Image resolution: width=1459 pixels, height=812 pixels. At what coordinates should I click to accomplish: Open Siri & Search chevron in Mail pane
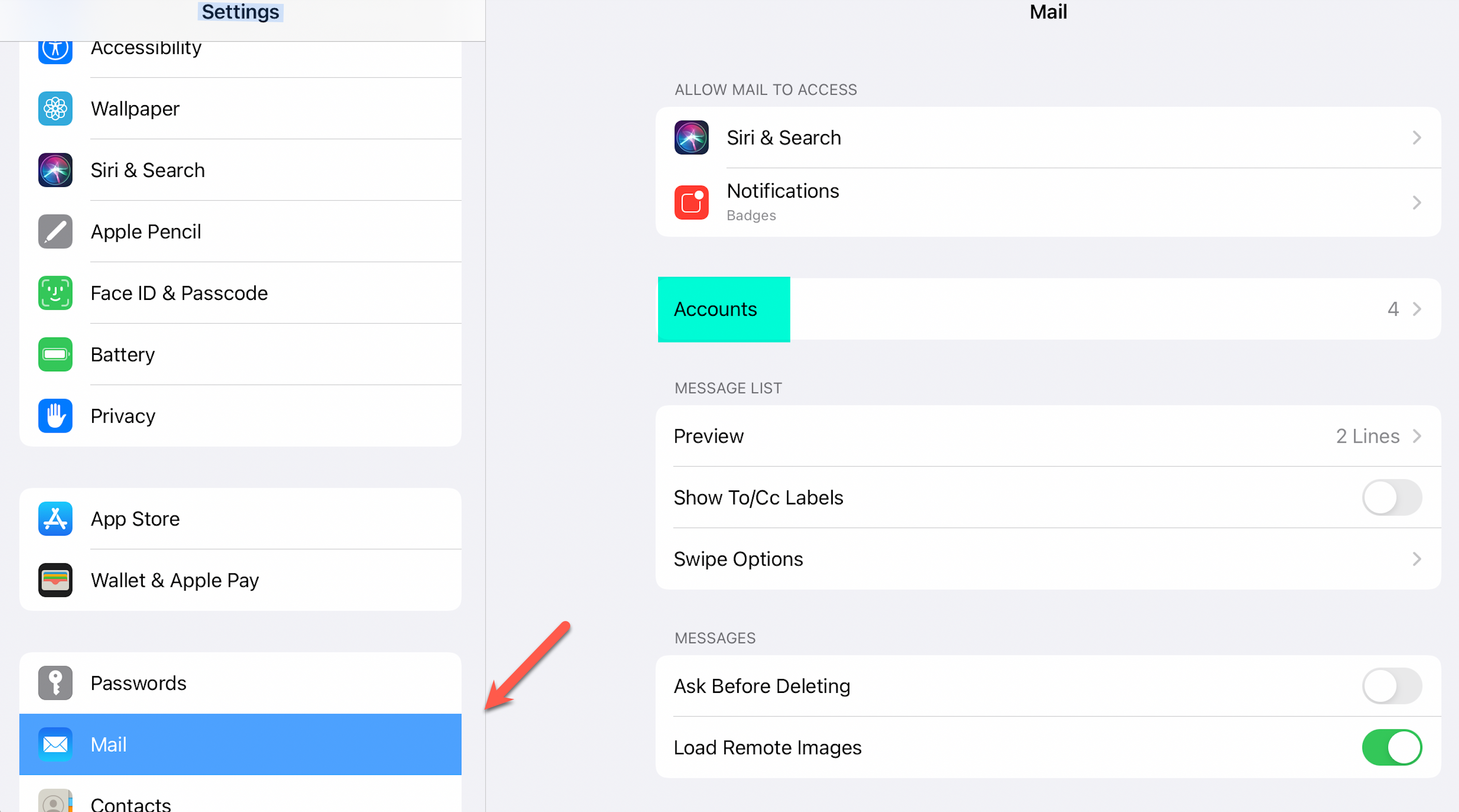click(x=1417, y=137)
